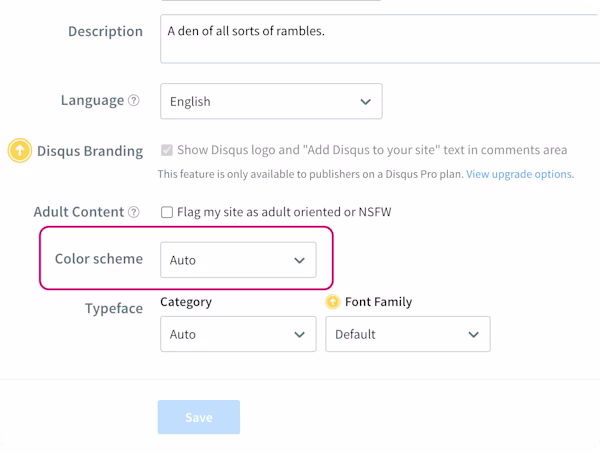
Task: Check the adult oriented or NSFW checkbox
Action: [x=166, y=212]
